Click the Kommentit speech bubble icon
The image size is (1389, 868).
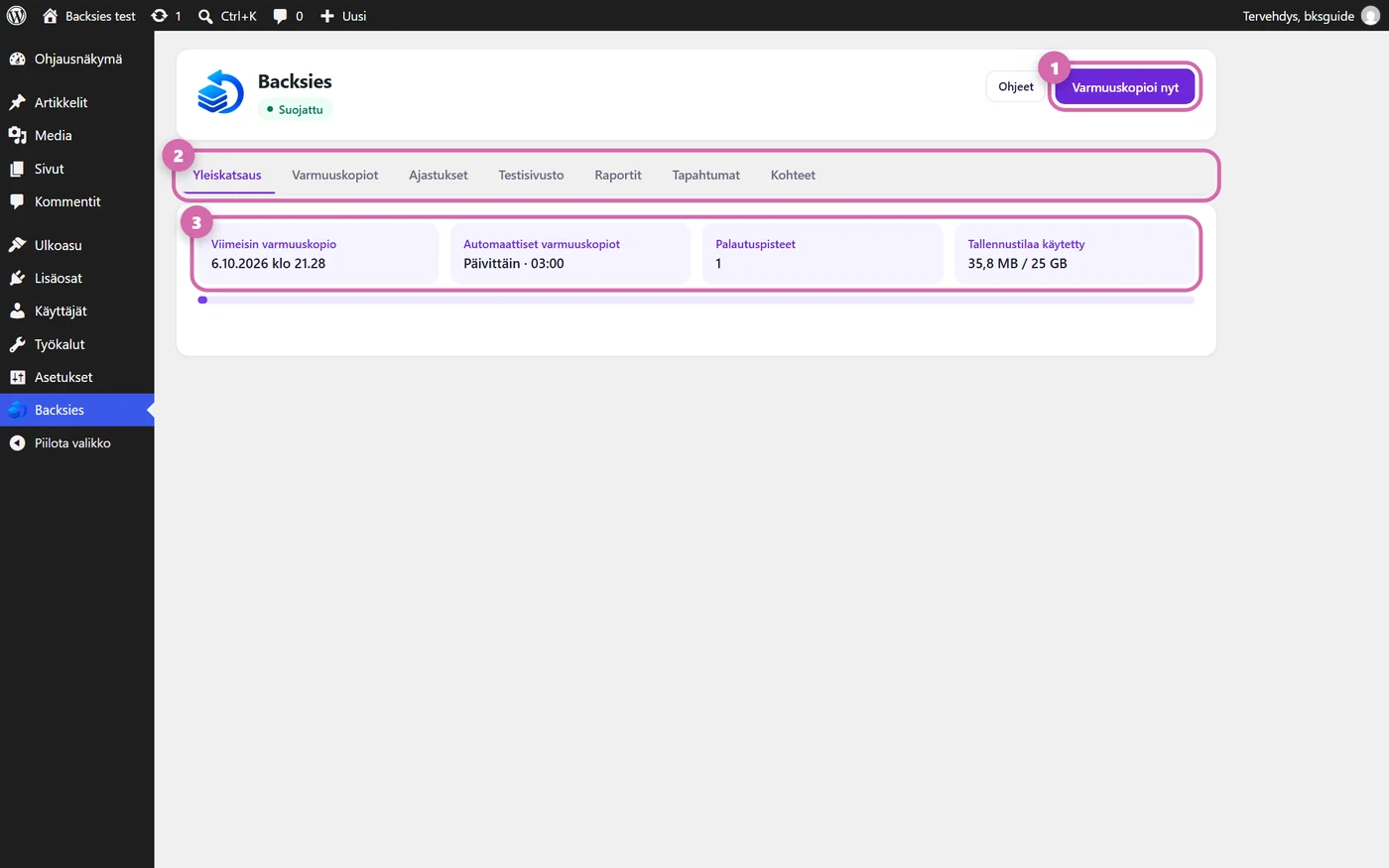pos(17,201)
